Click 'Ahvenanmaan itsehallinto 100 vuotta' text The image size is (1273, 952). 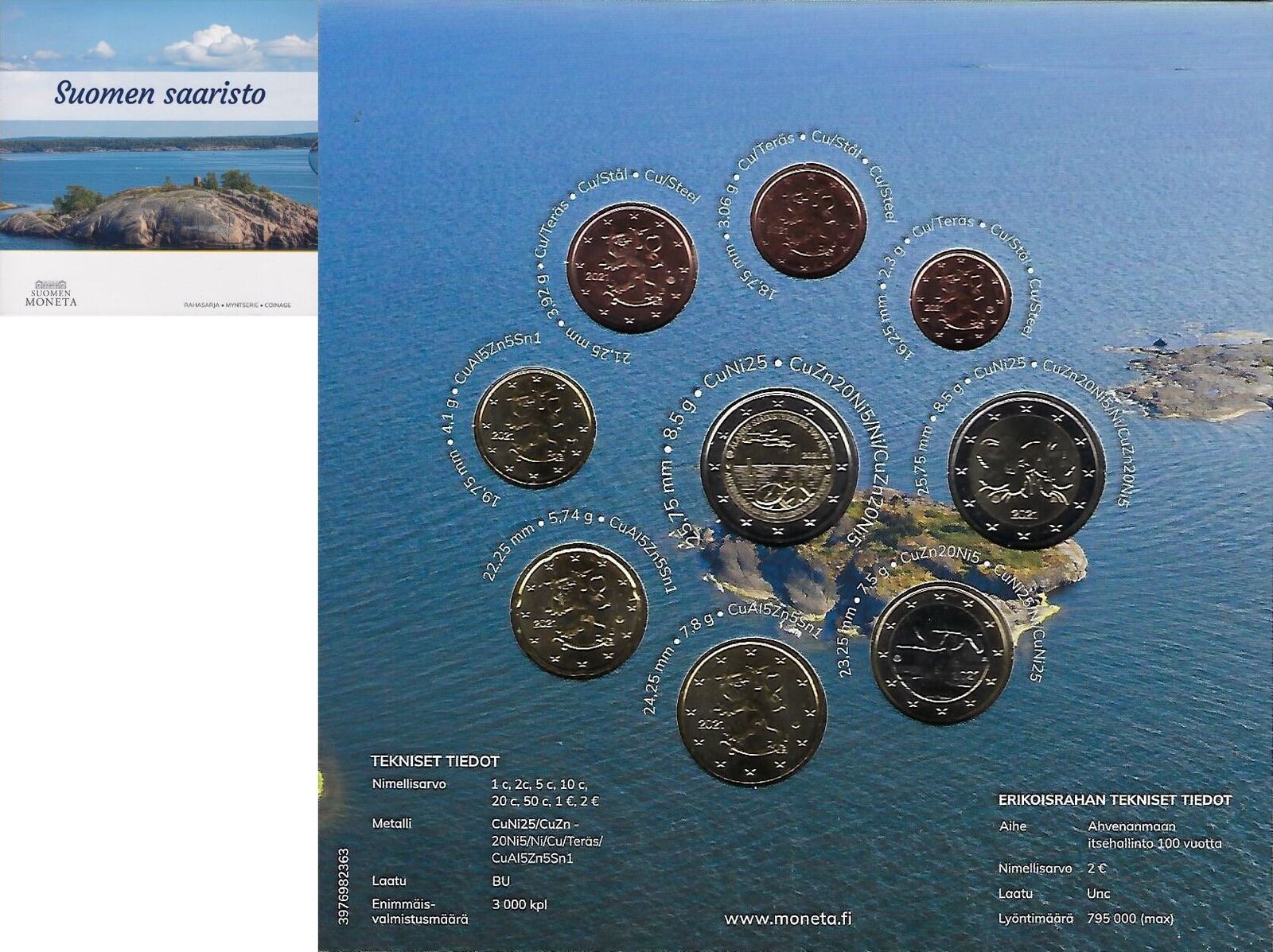coord(1154,835)
